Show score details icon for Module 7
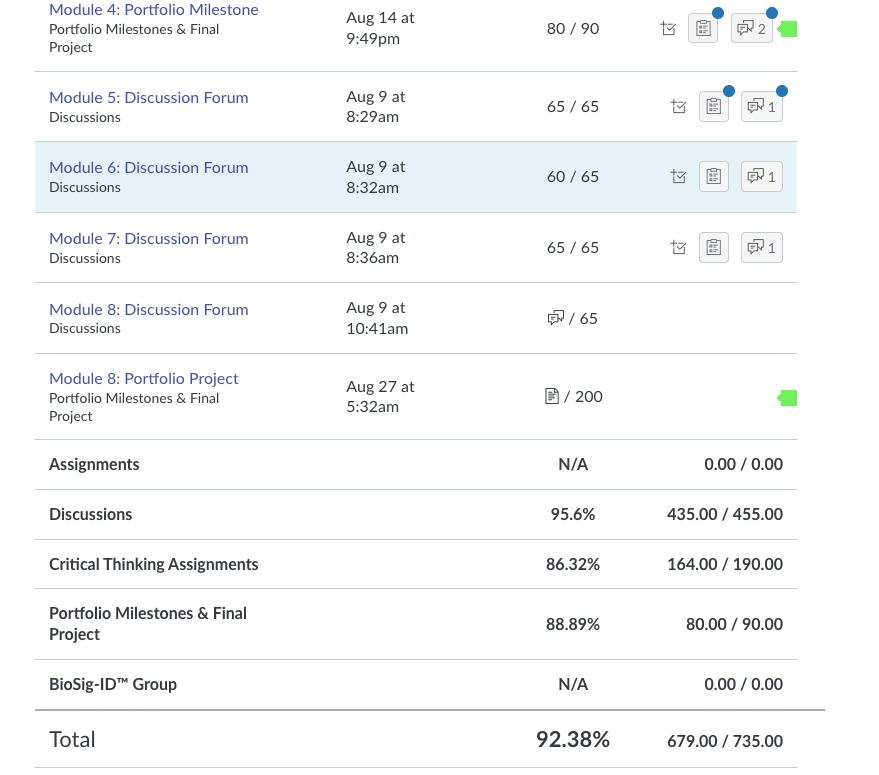Screen dimensions: 879x775 [679, 247]
